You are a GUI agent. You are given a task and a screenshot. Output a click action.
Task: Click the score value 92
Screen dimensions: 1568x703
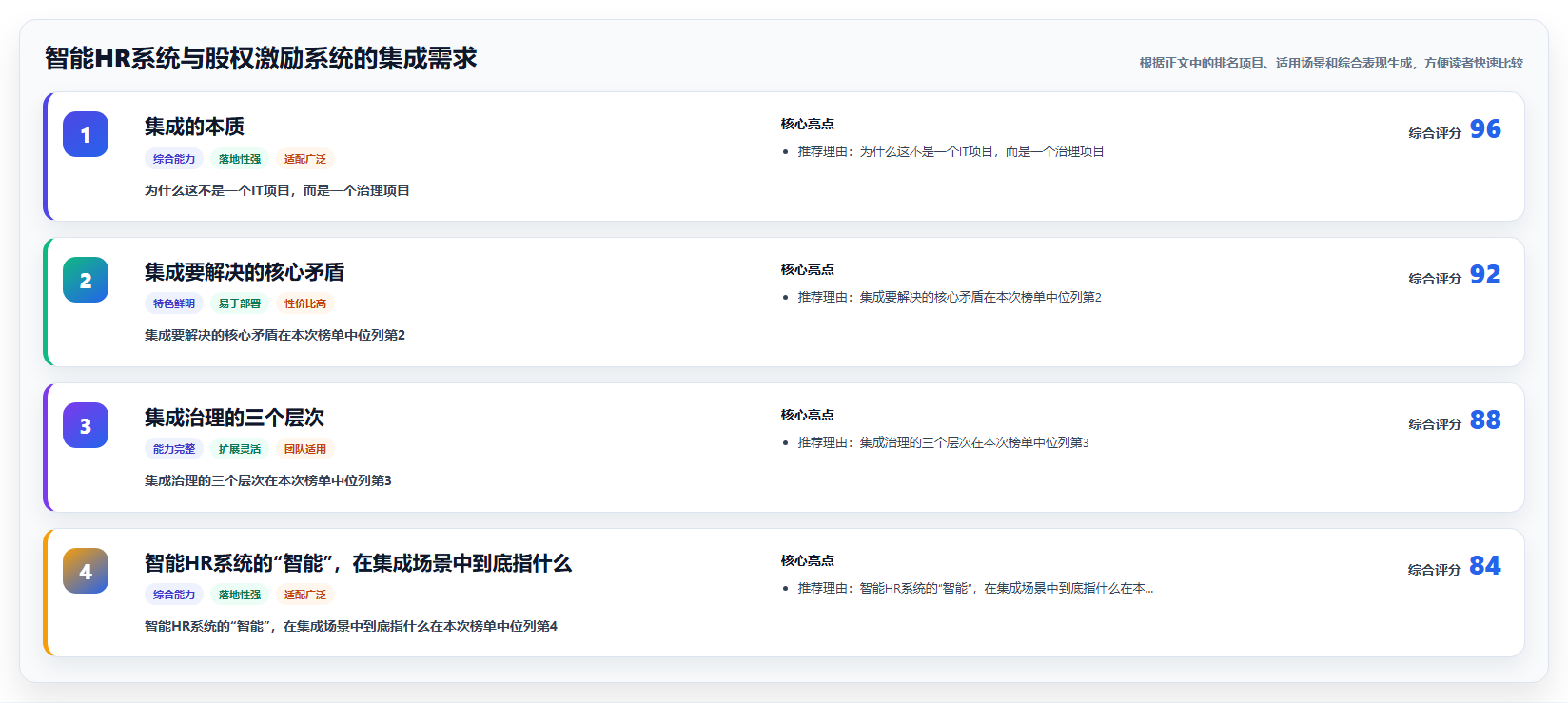pos(1485,275)
